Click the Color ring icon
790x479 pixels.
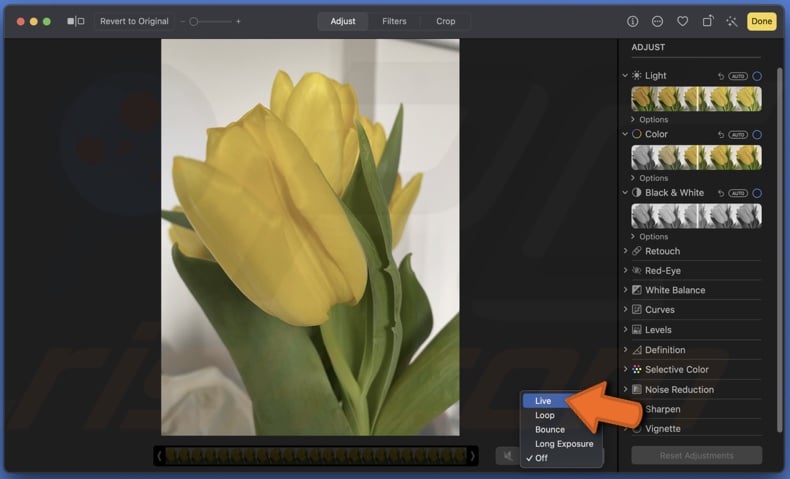pos(637,134)
